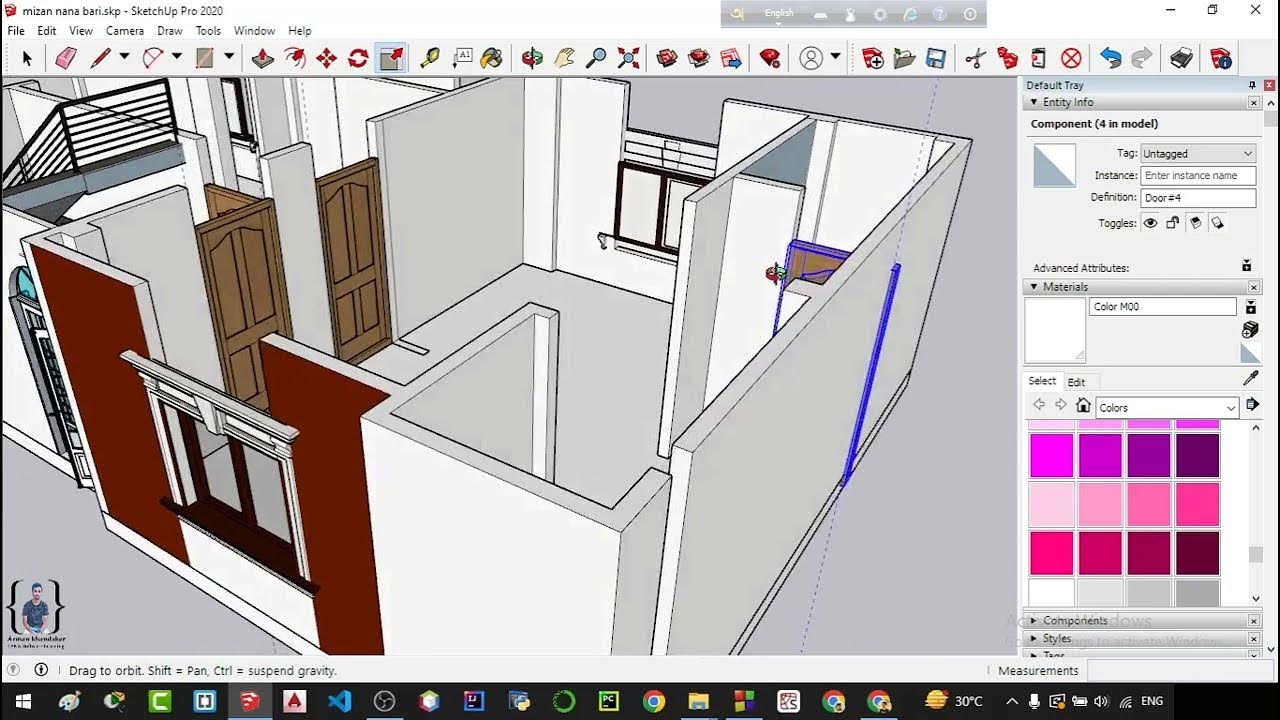This screenshot has height=720, width=1280.
Task: Activate the Orbit tool
Action: click(x=532, y=58)
